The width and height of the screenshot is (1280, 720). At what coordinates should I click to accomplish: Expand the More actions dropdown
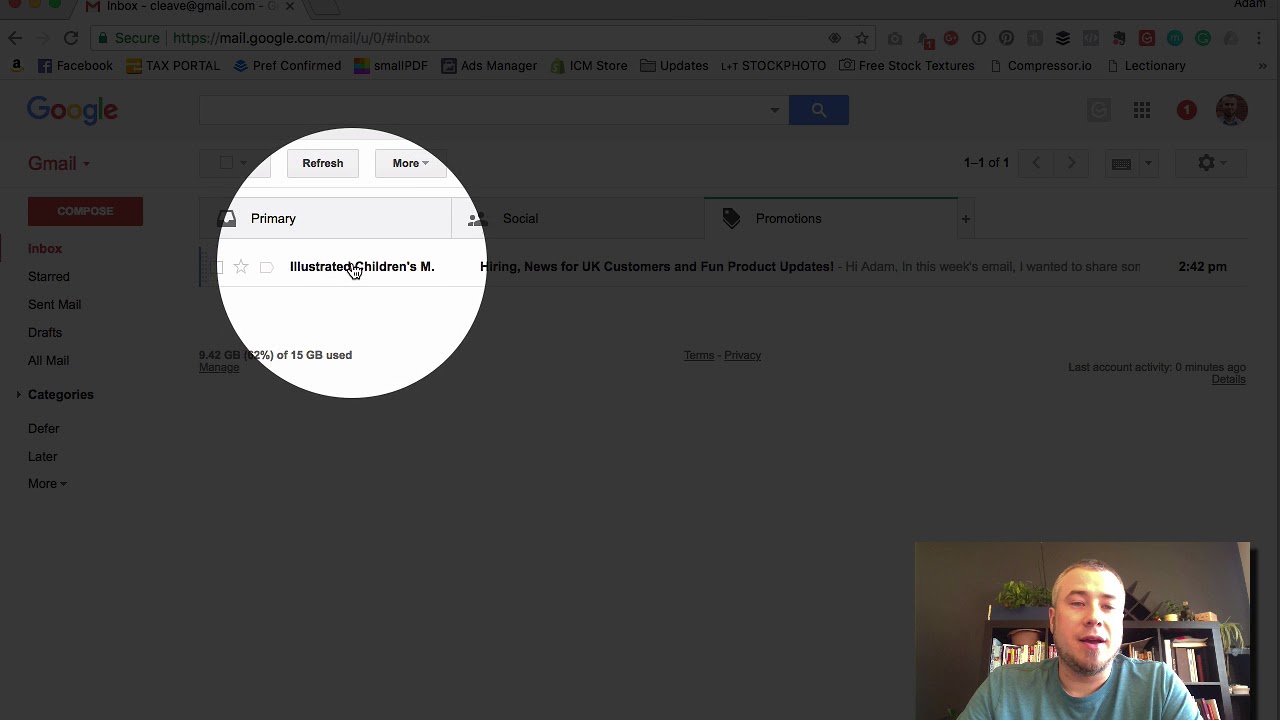tap(410, 163)
